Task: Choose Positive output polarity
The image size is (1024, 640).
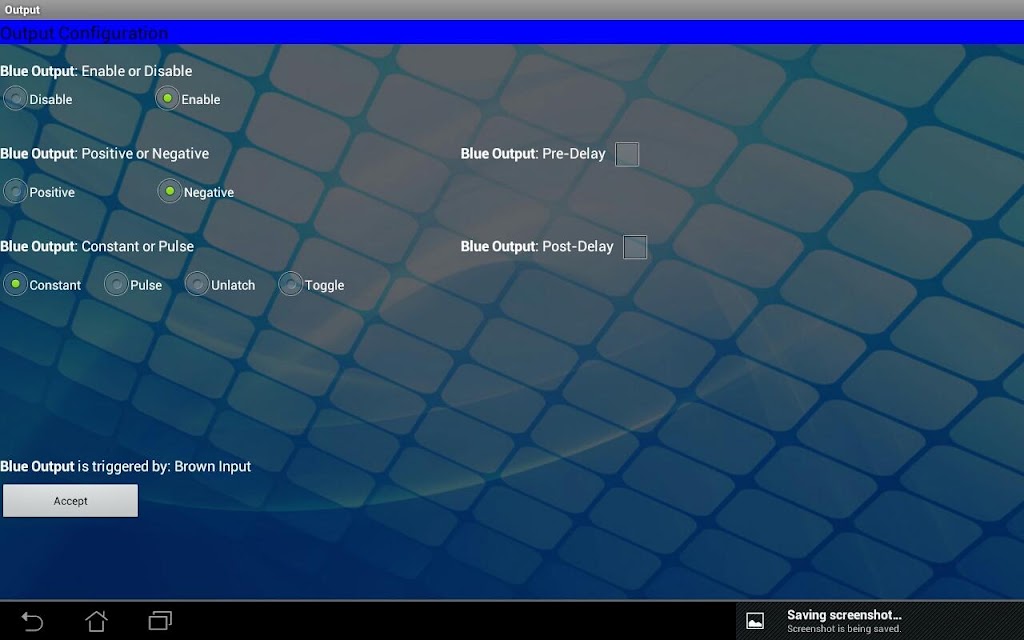Action: tap(15, 191)
